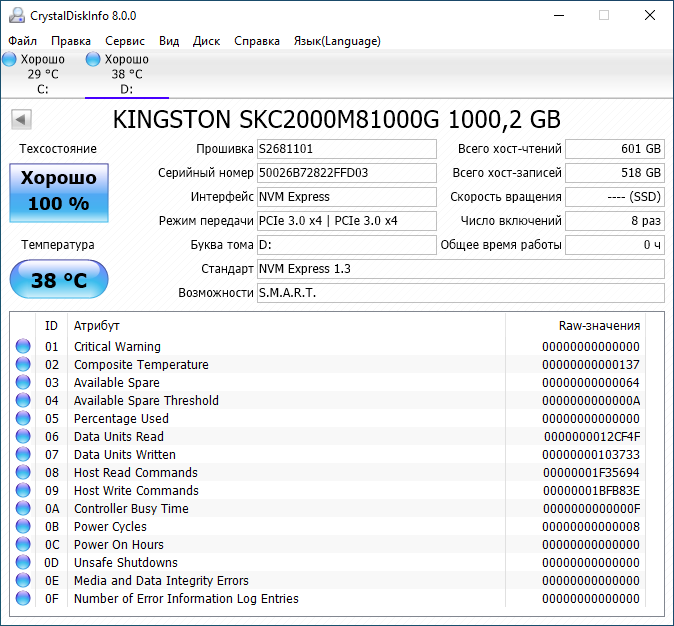
Task: Open the Сервис menu
Action: [x=125, y=41]
